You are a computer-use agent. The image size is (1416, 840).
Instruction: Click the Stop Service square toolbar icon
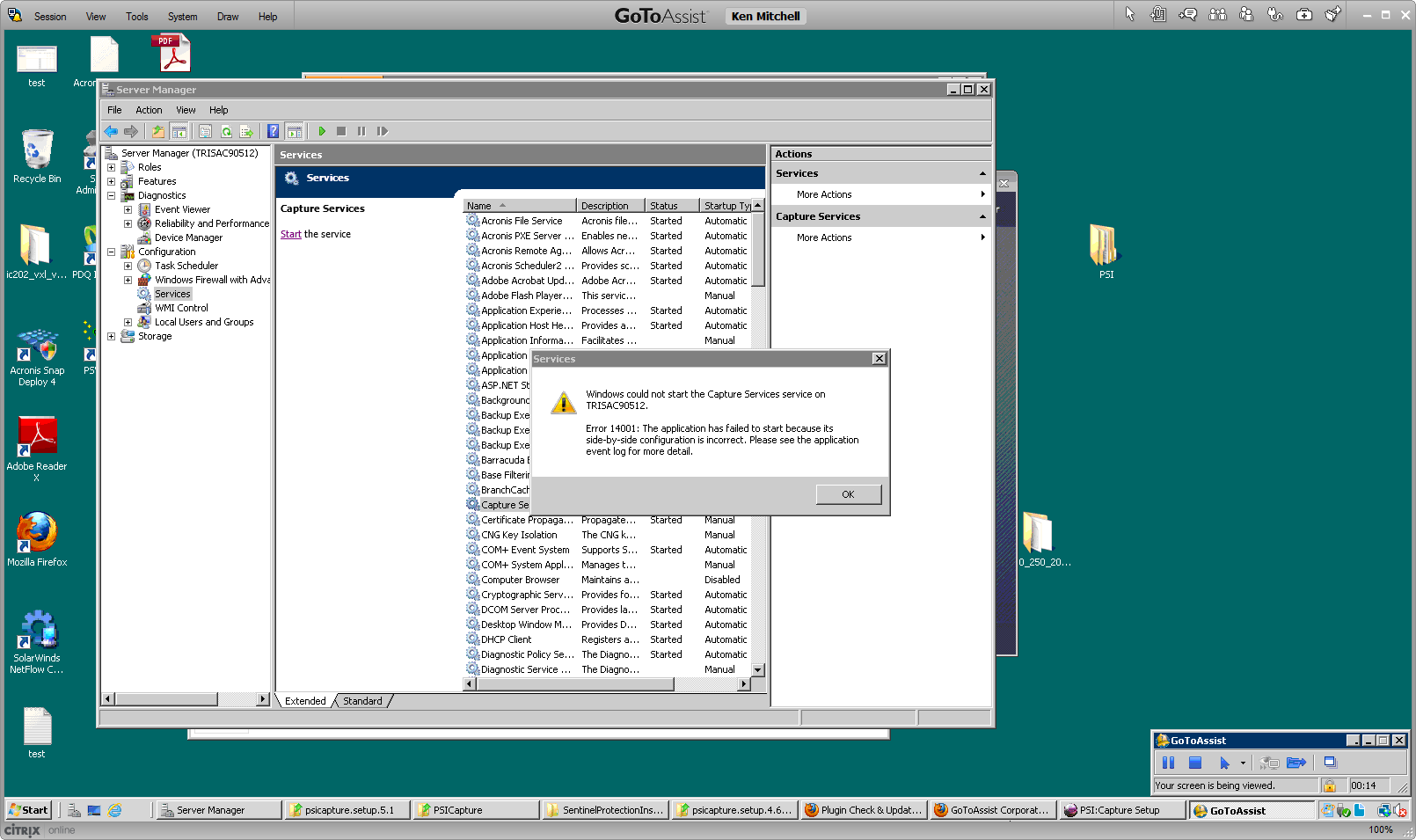coord(341,131)
